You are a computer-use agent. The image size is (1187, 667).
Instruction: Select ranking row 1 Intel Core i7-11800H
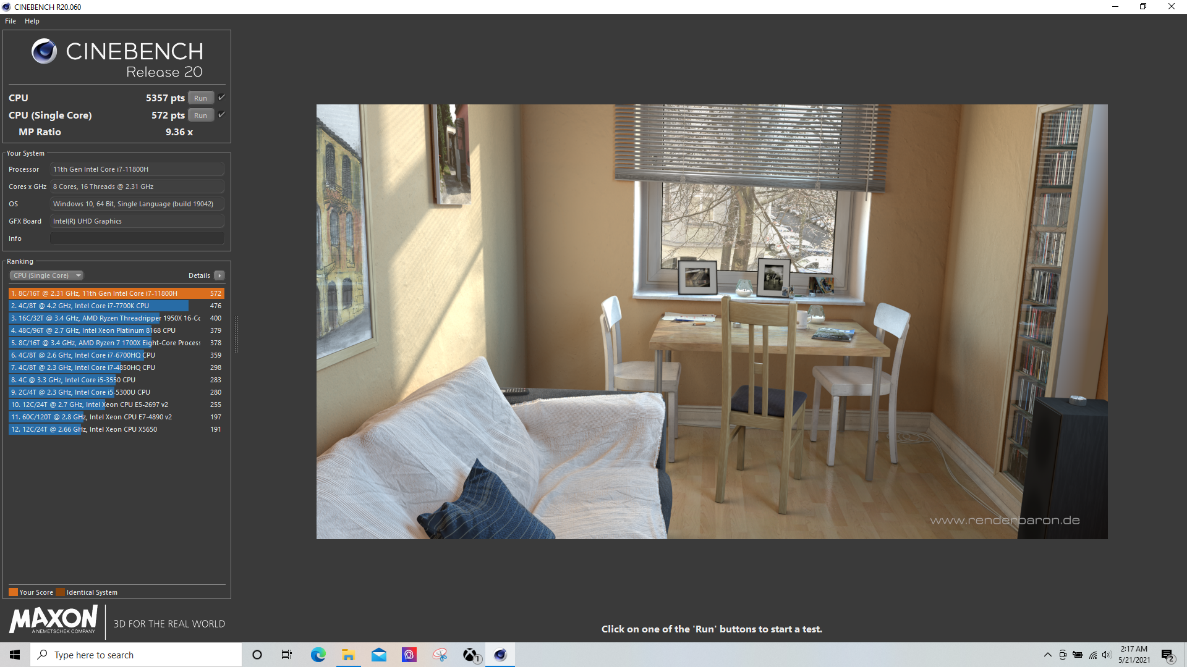pos(117,294)
